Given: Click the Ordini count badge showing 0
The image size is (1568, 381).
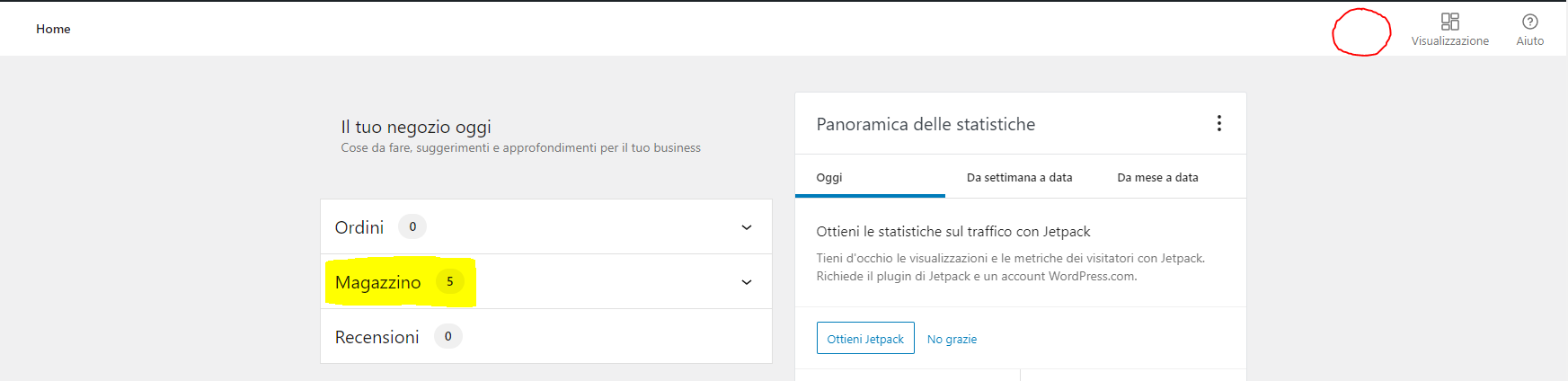Looking at the screenshot, I should [412, 226].
